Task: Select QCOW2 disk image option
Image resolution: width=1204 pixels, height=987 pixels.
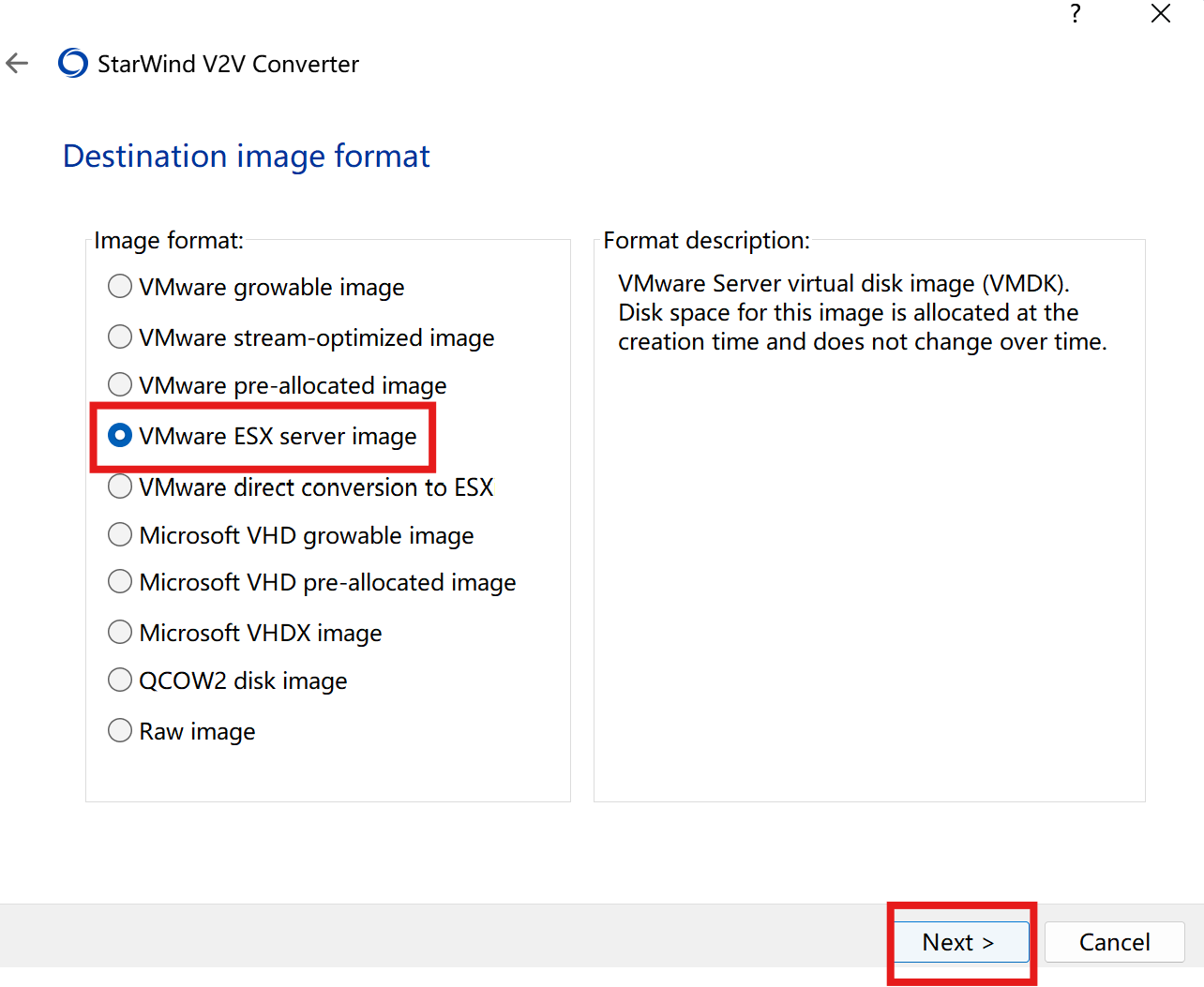Action: coord(228,680)
